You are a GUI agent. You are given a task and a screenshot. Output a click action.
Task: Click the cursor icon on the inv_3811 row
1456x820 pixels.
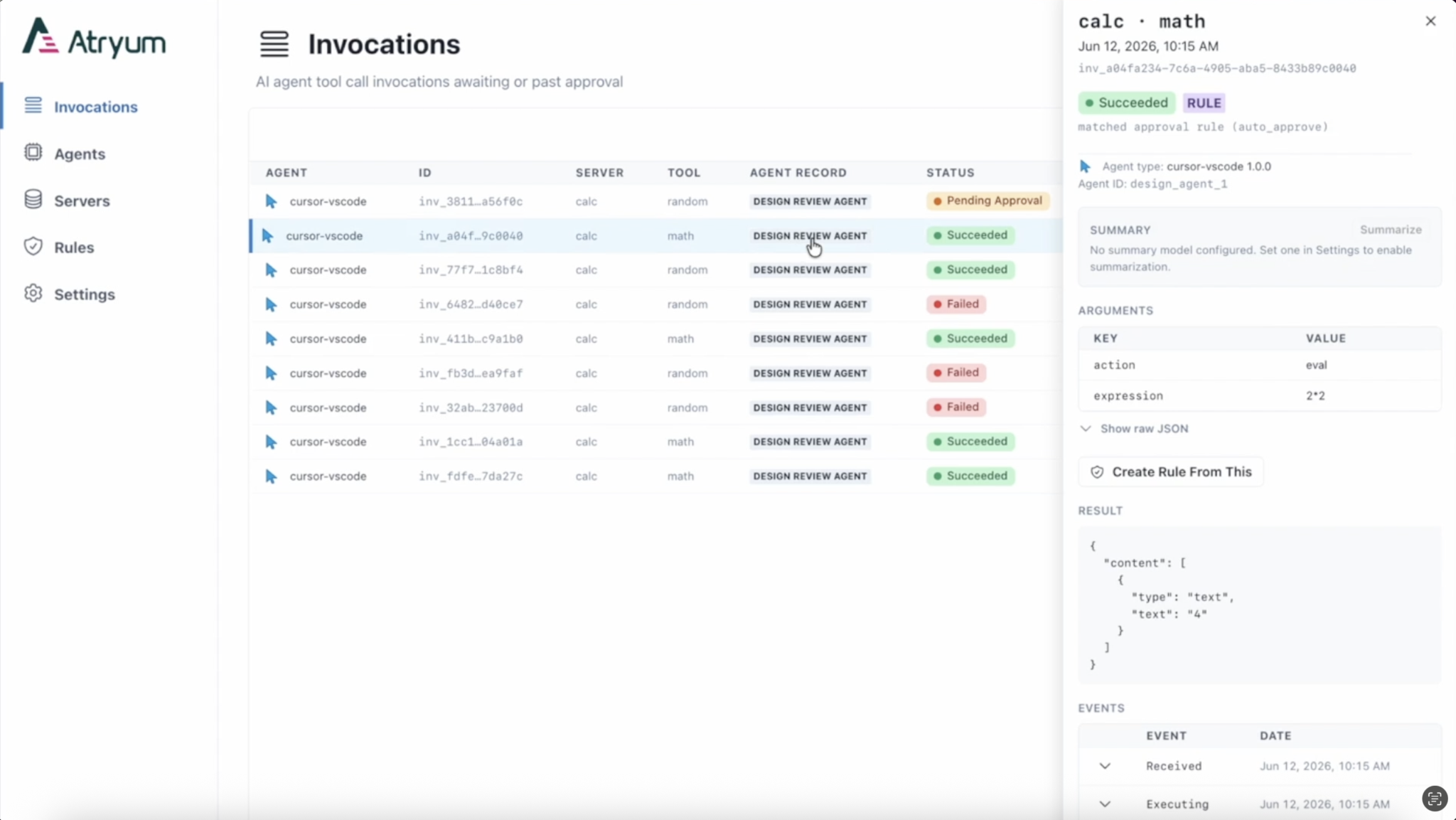coord(271,201)
